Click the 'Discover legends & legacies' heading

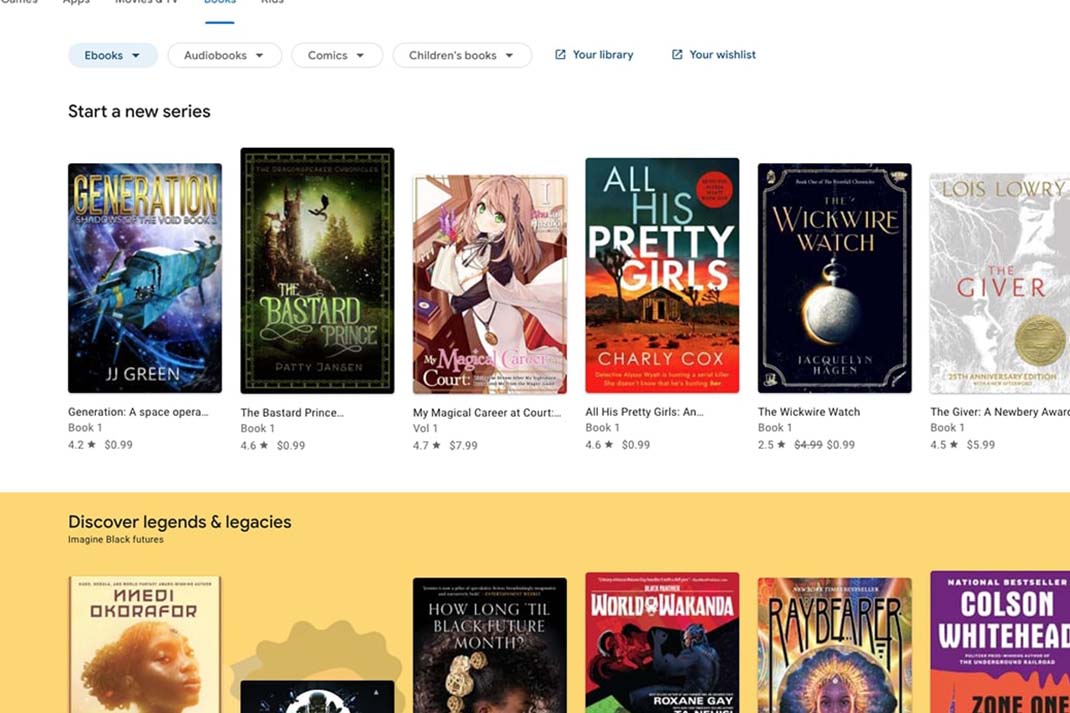point(179,522)
